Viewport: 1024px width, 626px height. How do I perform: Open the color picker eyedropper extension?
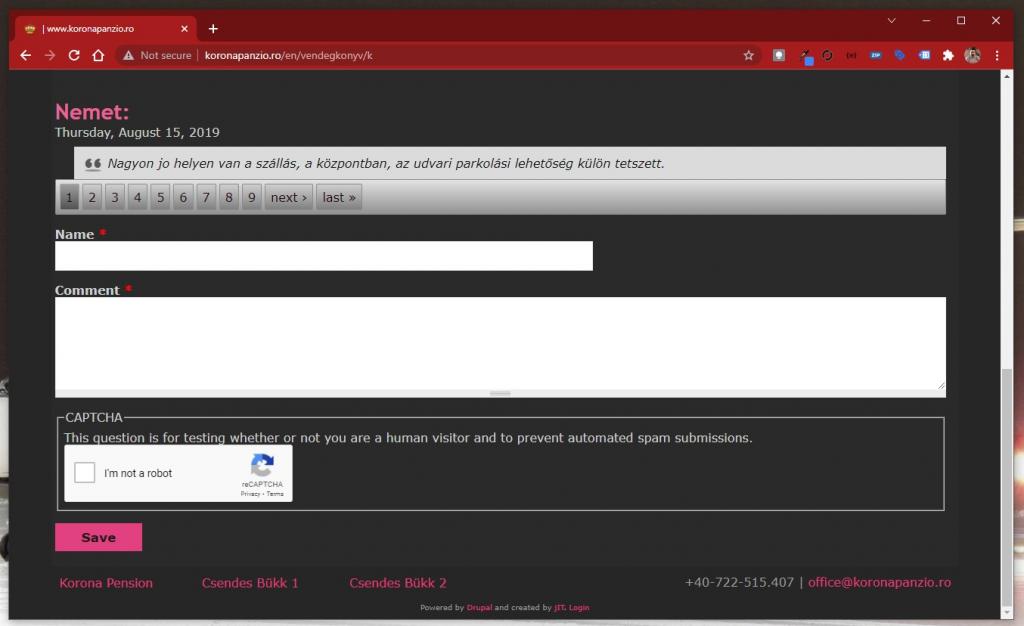[x=805, y=56]
